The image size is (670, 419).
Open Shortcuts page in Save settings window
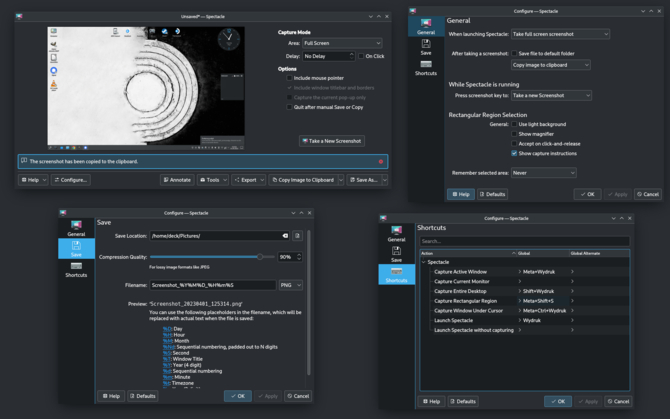tap(76, 269)
